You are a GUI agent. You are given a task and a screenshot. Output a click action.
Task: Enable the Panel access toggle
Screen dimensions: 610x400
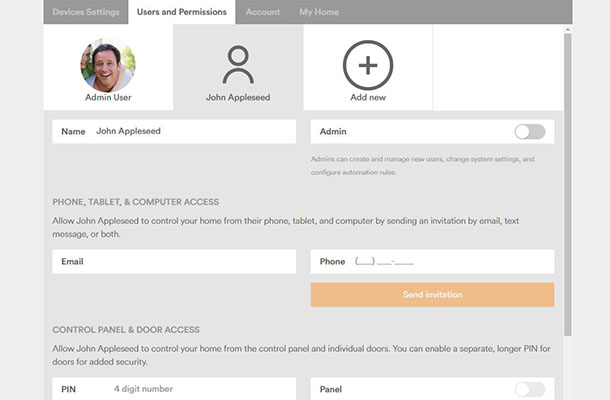529,389
